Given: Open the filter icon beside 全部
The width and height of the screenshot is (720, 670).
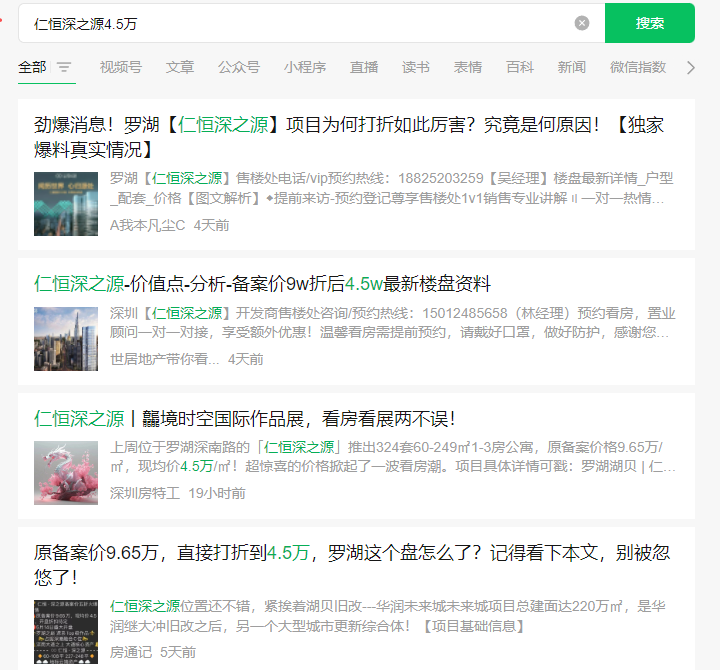Looking at the screenshot, I should click(64, 68).
